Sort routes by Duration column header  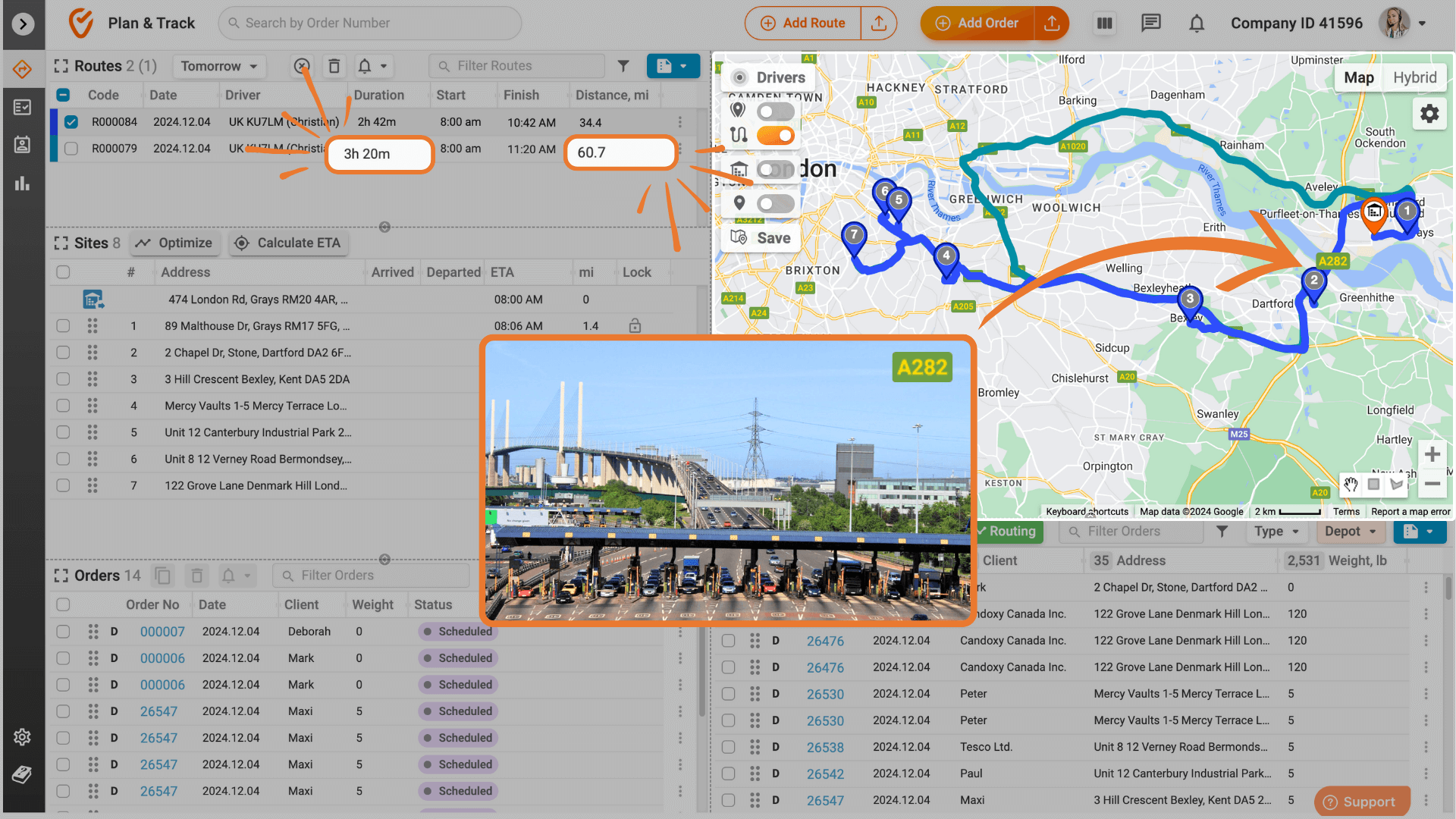(378, 96)
